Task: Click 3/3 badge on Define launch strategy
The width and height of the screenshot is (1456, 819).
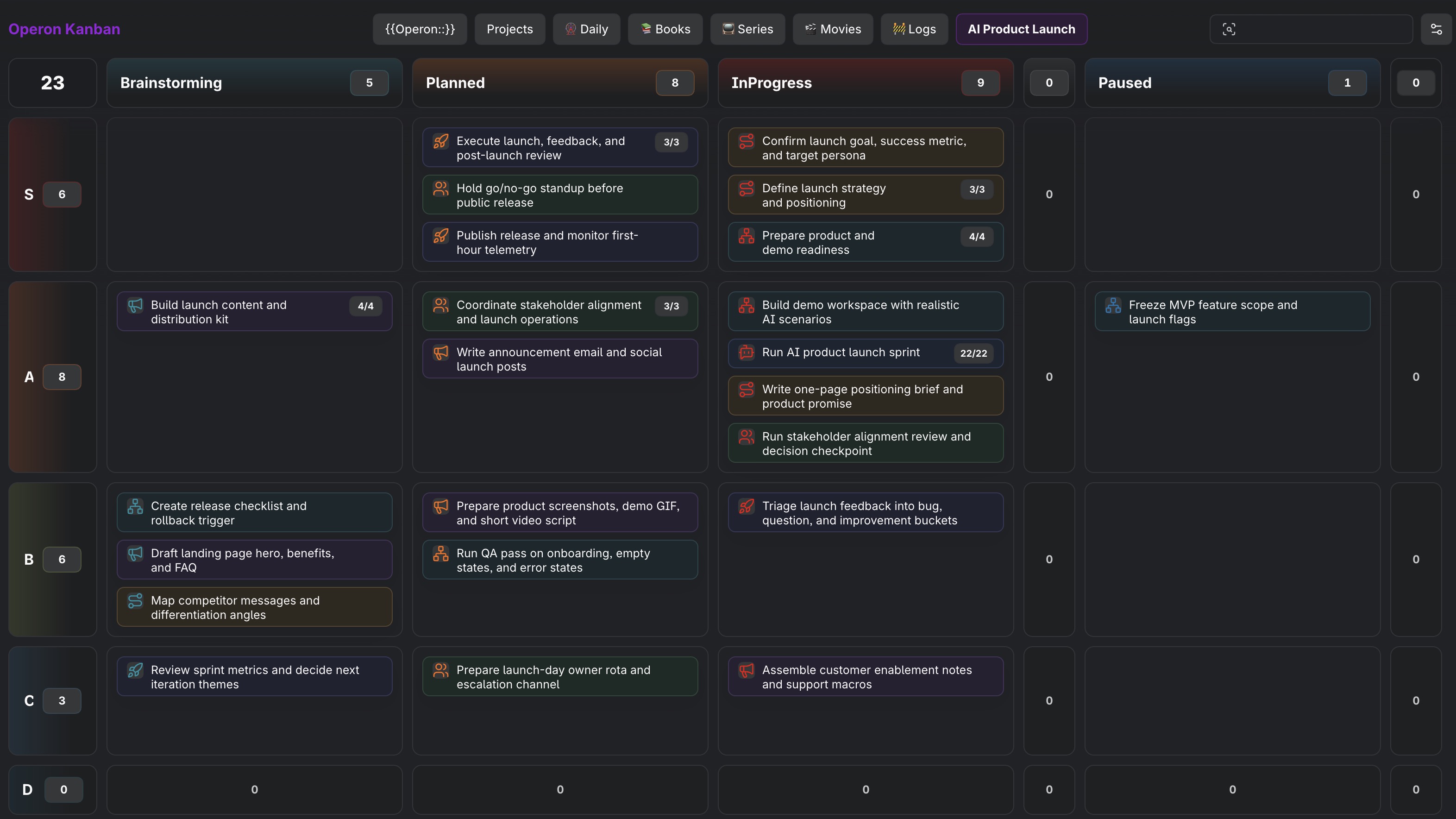Action: click(x=977, y=189)
